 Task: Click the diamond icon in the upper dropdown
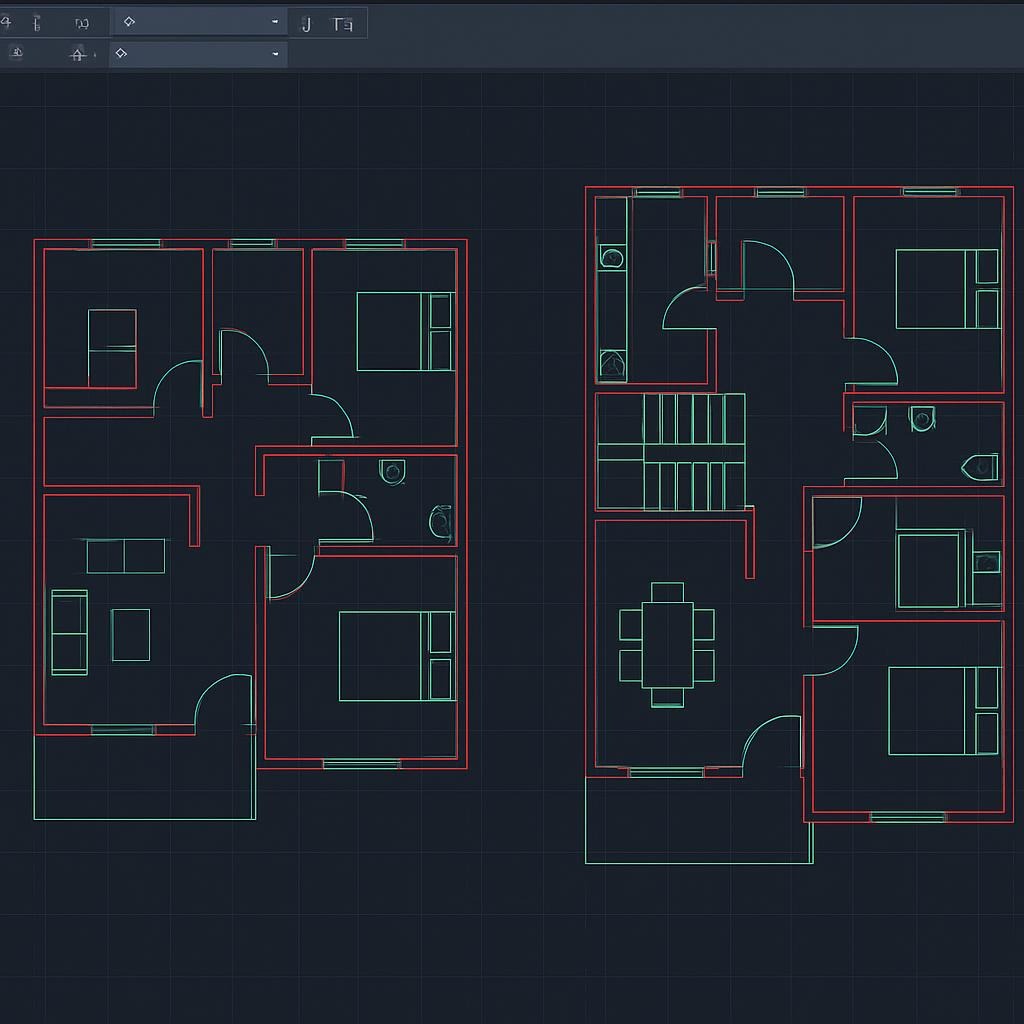(128, 22)
